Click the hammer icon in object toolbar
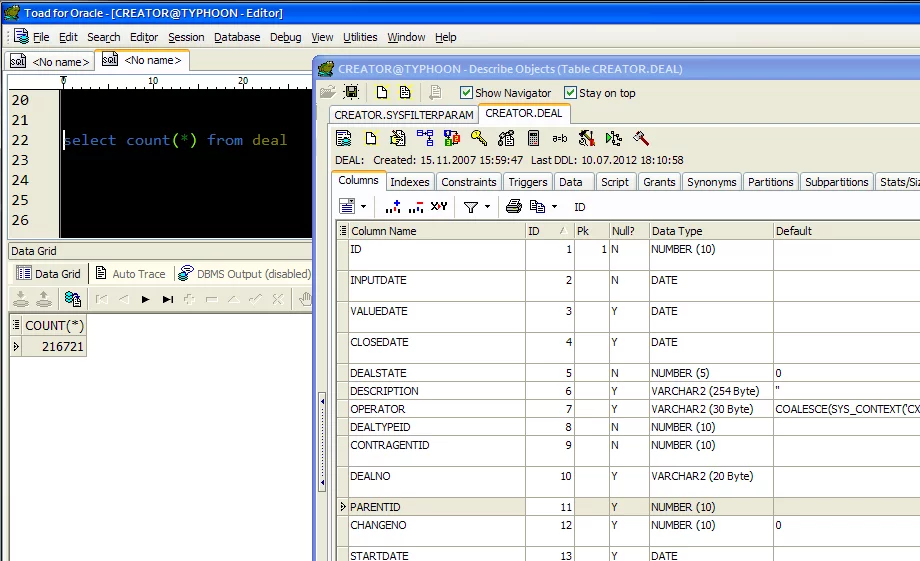Viewport: 920px width, 561px height. (x=641, y=138)
